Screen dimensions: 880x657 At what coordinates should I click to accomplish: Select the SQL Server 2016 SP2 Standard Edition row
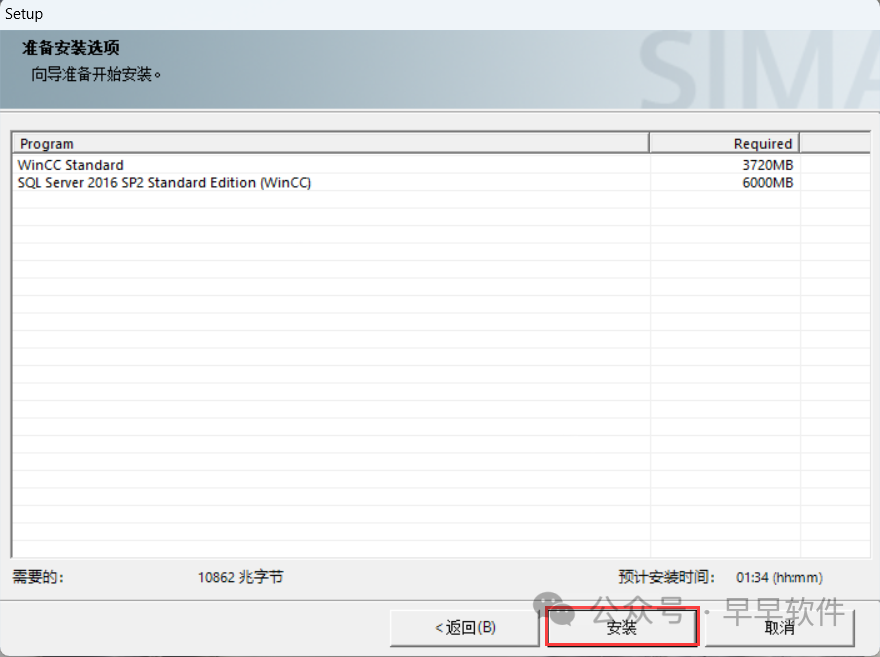(x=164, y=182)
